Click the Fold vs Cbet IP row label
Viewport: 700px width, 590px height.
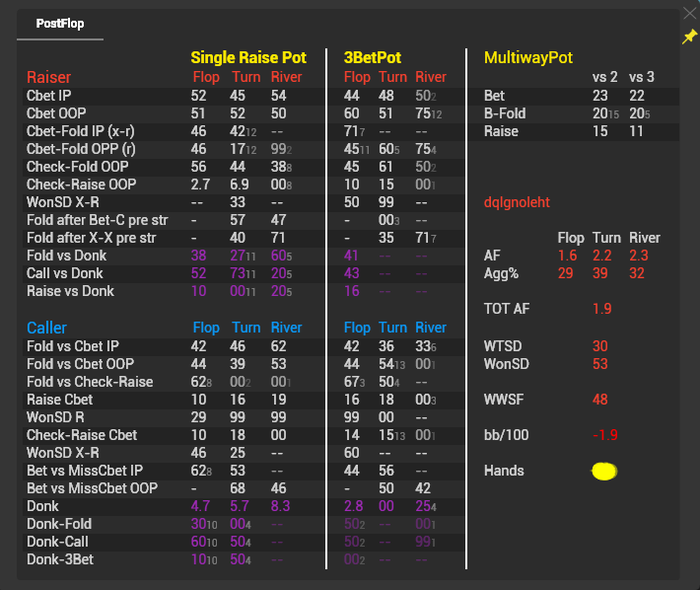pyautogui.click(x=73, y=346)
